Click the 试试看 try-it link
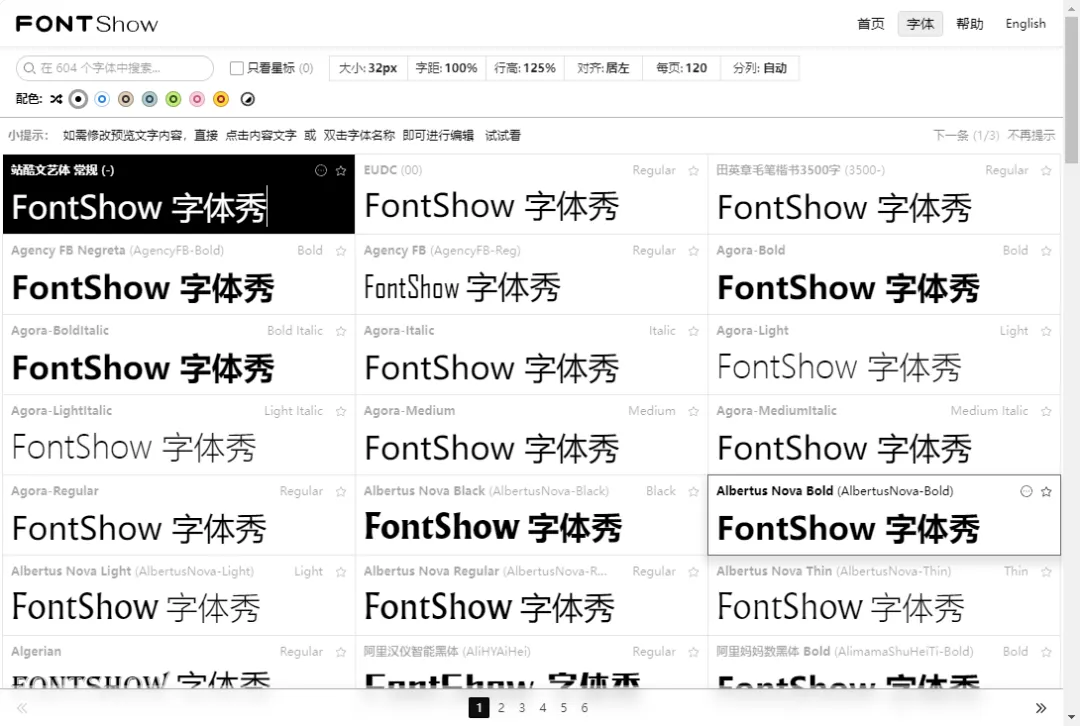1080x726 pixels. [x=503, y=136]
